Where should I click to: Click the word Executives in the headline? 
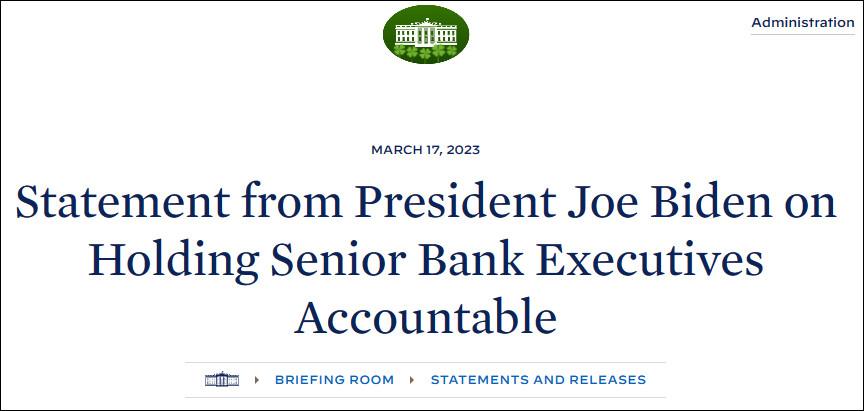click(x=648, y=259)
